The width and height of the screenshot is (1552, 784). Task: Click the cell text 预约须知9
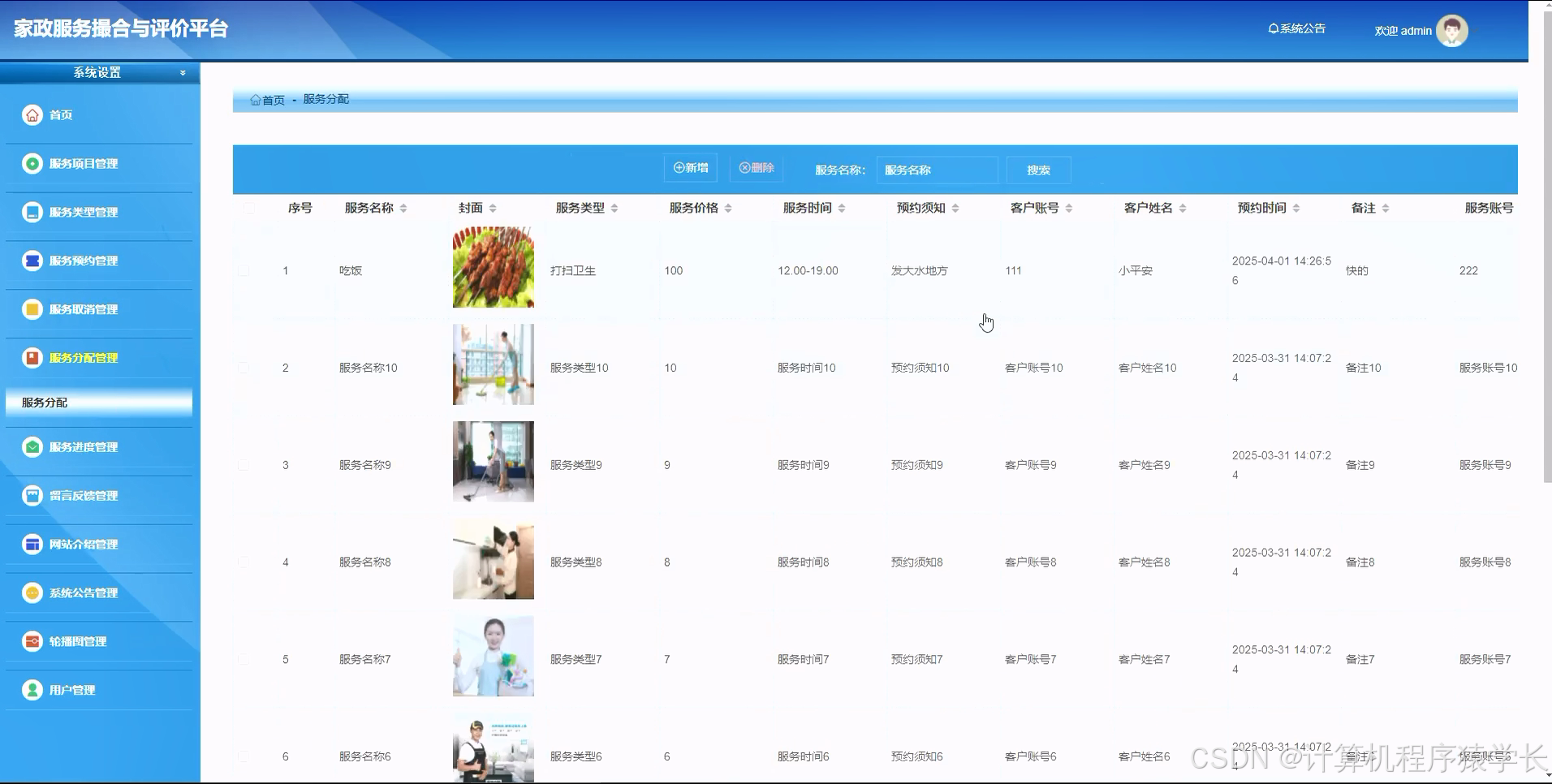click(x=917, y=465)
